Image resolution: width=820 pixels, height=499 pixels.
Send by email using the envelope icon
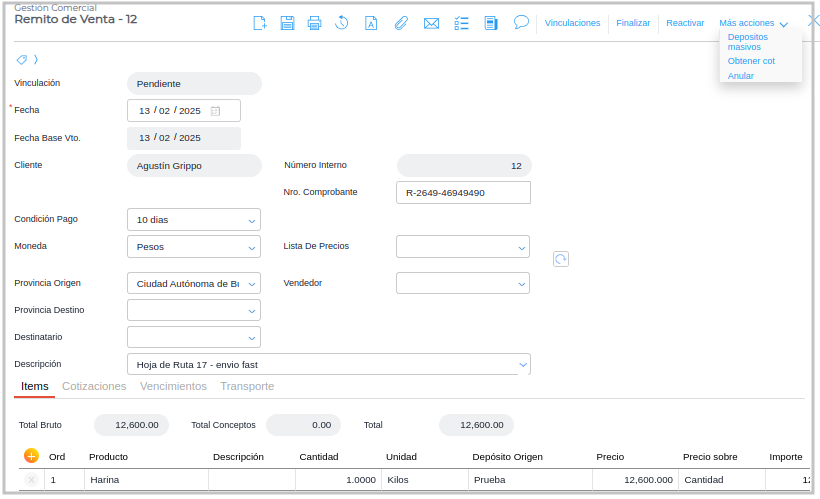(432, 23)
